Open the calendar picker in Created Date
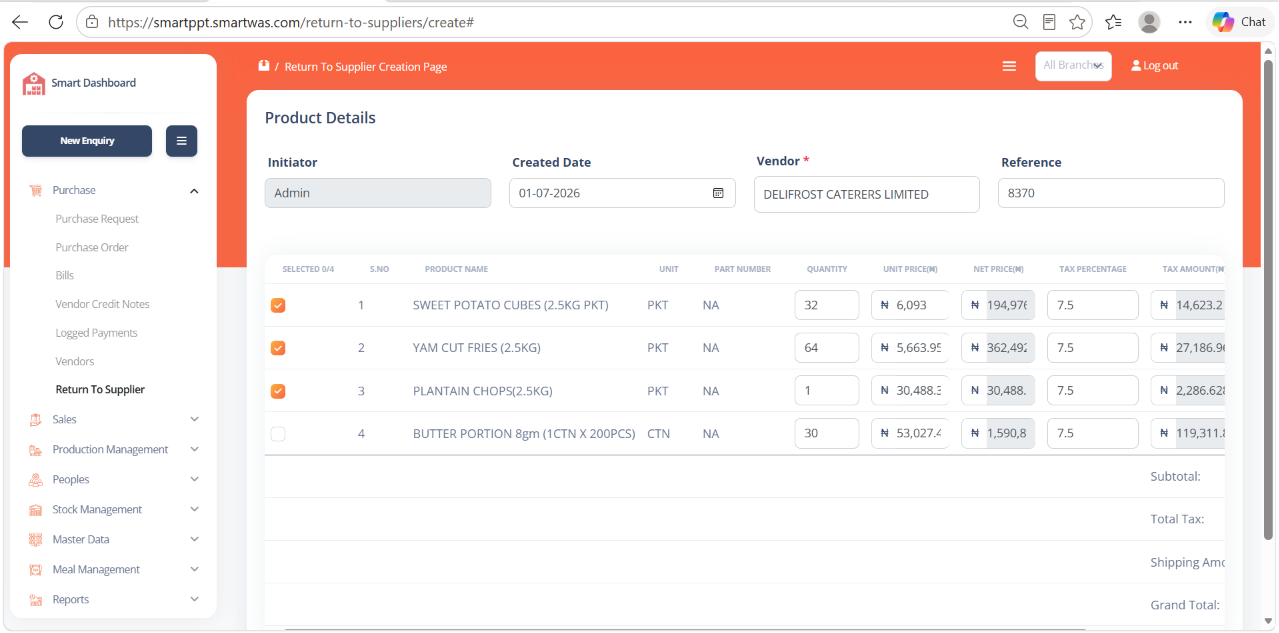1279x633 pixels. 718,193
